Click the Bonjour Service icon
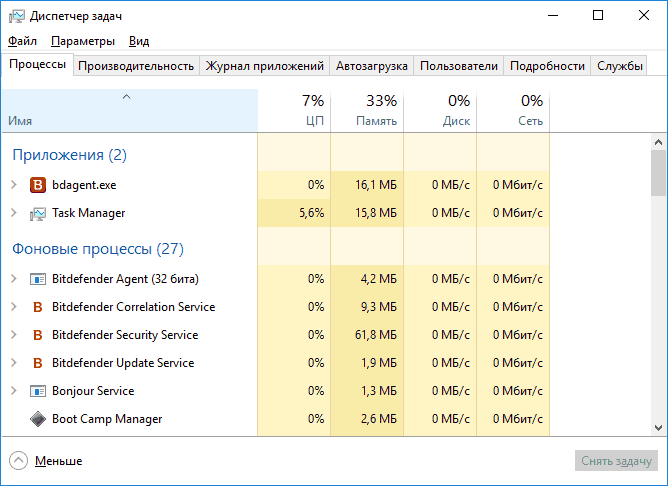 point(37,391)
